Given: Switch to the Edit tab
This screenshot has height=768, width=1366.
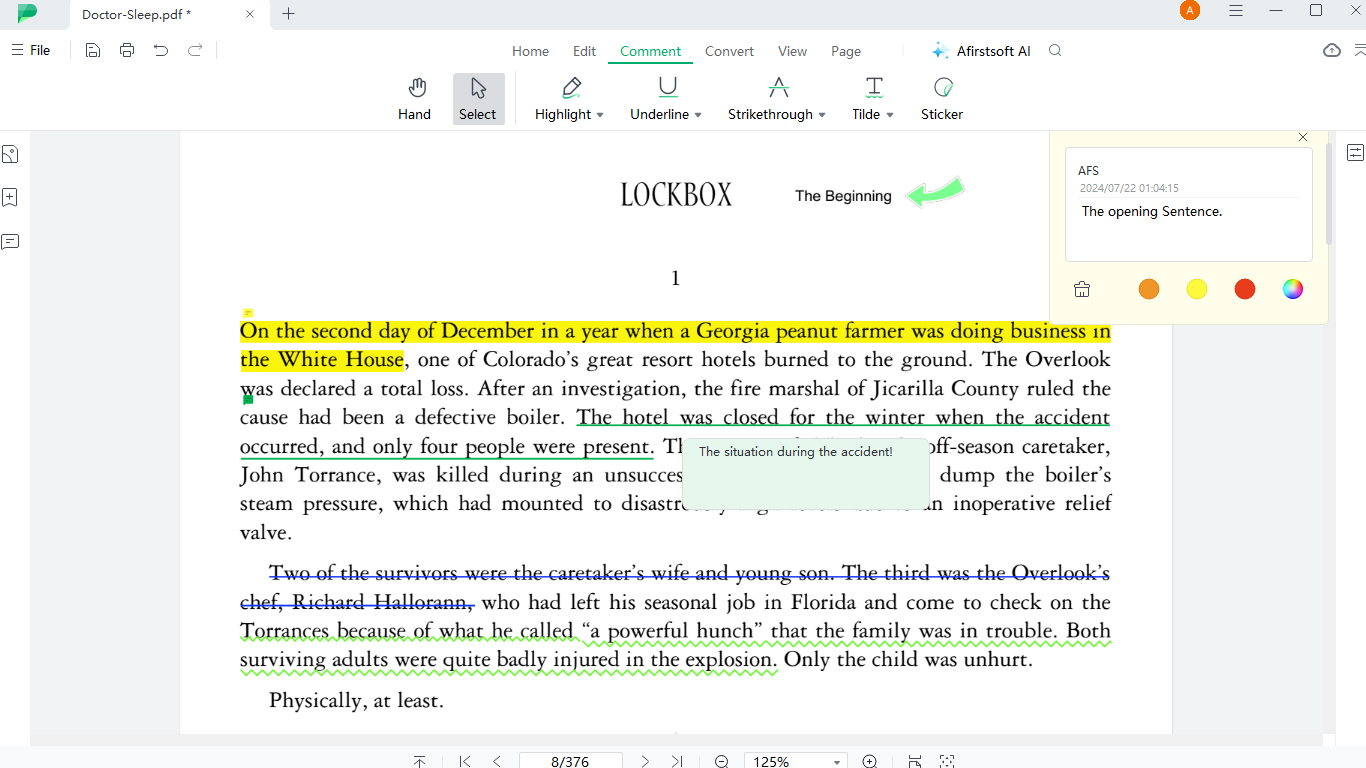Looking at the screenshot, I should point(584,51).
